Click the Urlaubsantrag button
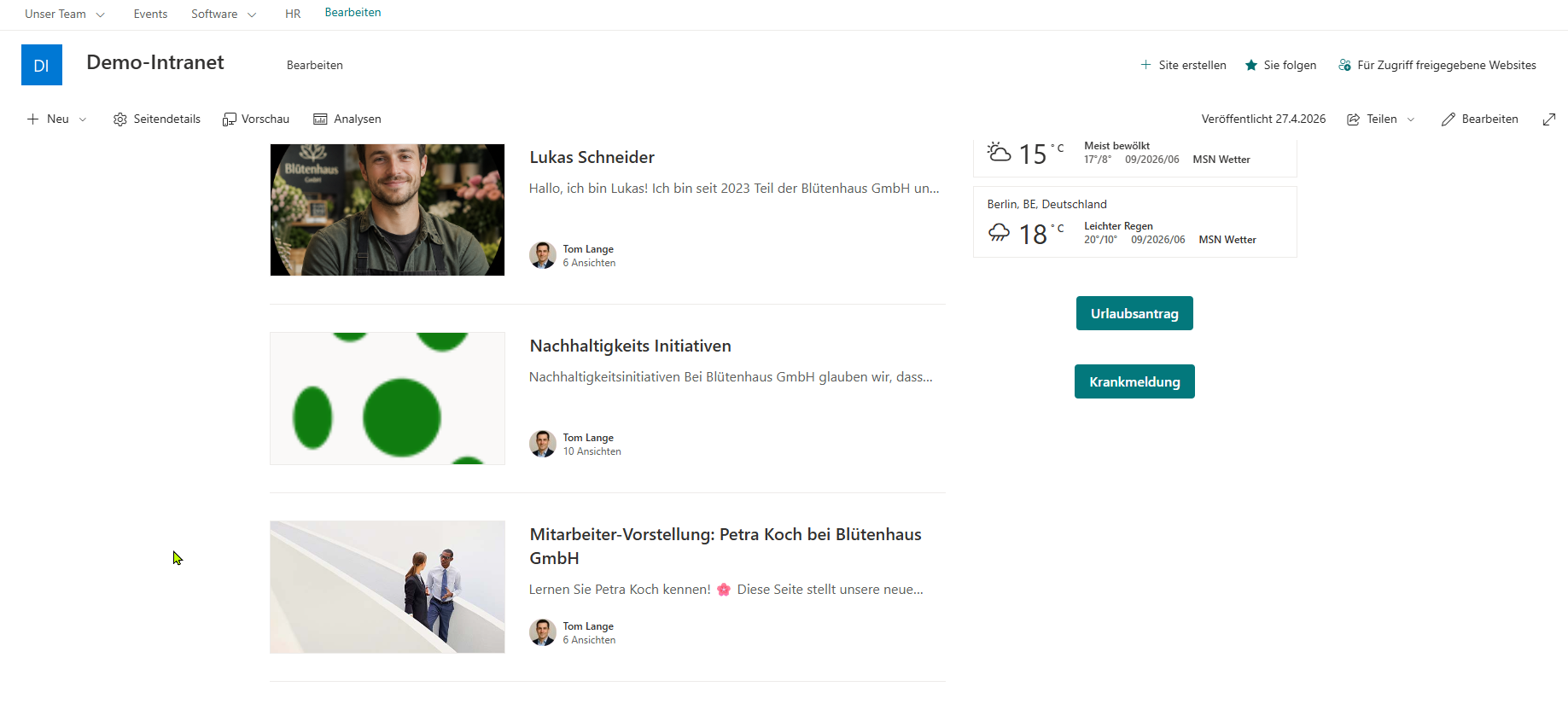The height and width of the screenshot is (704, 1568). pyautogui.click(x=1134, y=313)
